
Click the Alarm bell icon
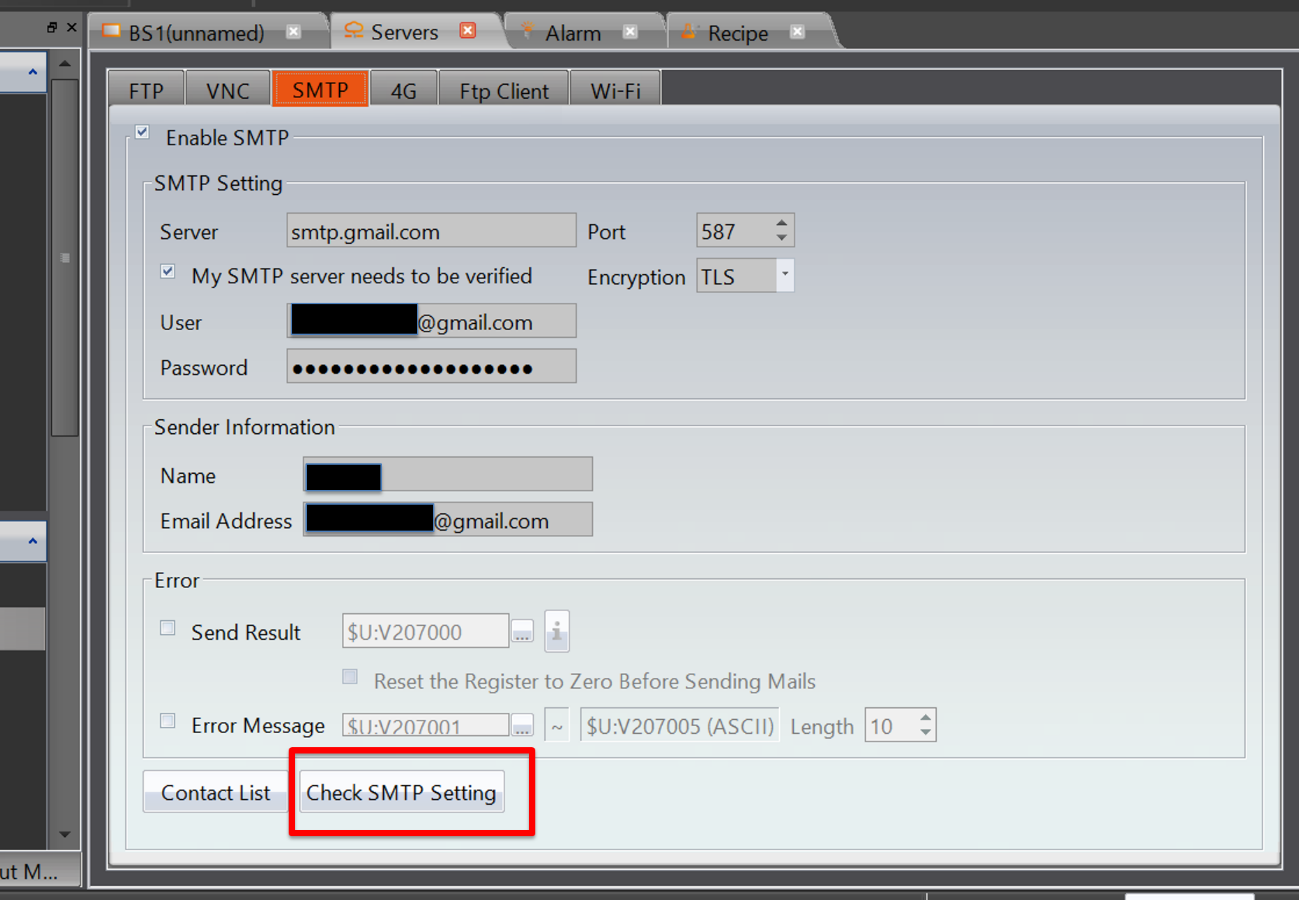pyautogui.click(x=527, y=32)
